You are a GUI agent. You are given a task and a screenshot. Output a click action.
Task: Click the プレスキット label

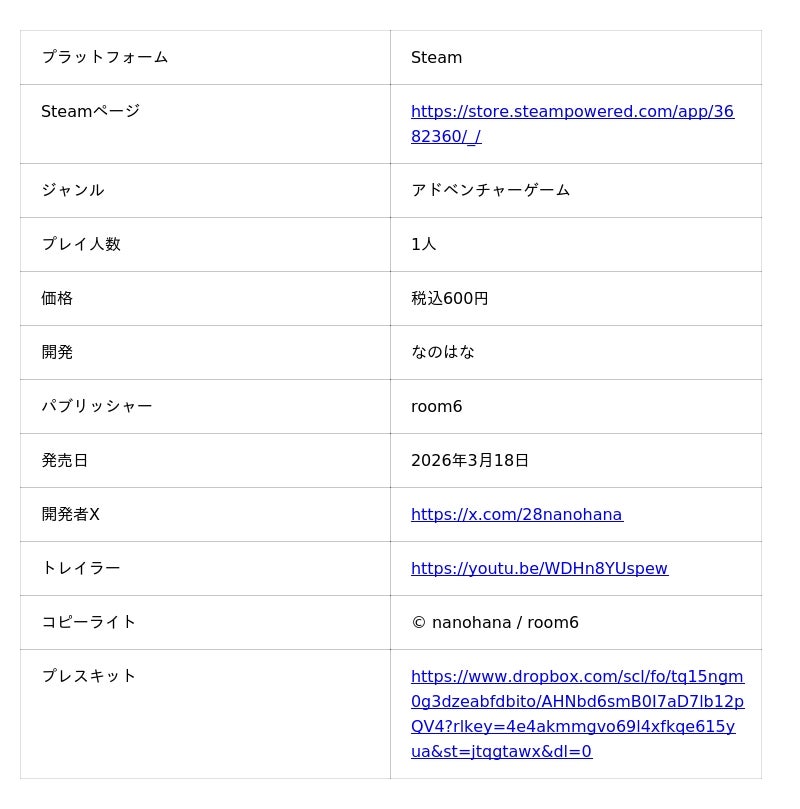click(x=88, y=676)
